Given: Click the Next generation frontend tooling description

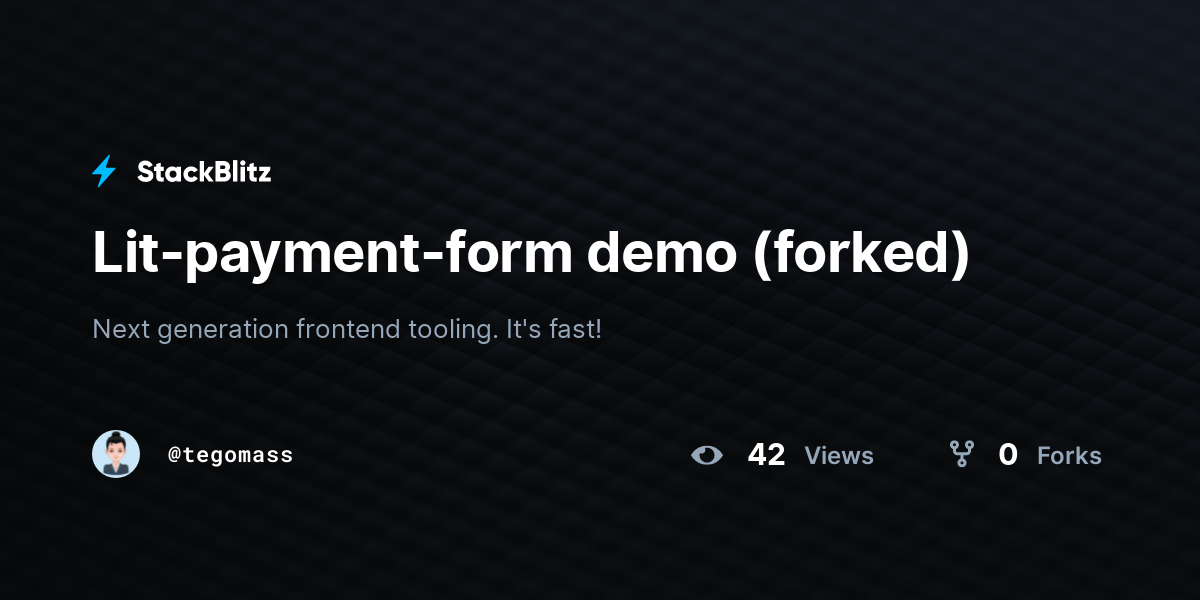Looking at the screenshot, I should 347,329.
